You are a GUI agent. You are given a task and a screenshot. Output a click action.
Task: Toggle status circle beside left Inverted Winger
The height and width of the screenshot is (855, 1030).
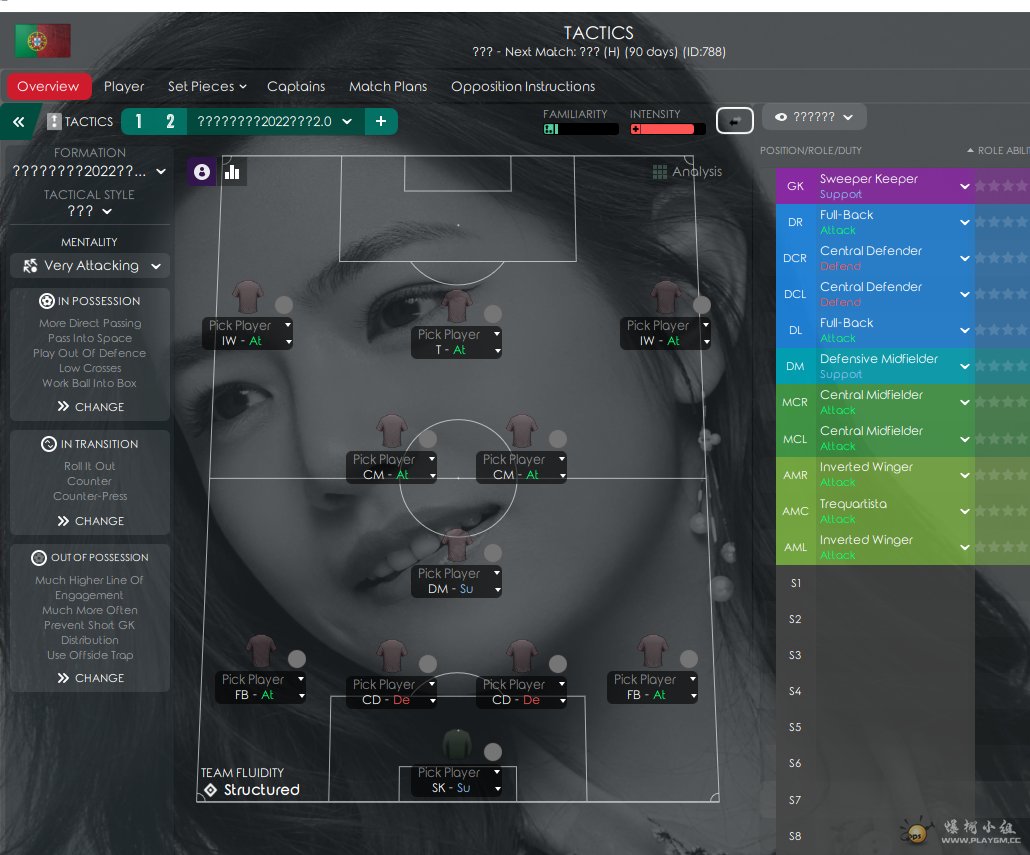[284, 305]
